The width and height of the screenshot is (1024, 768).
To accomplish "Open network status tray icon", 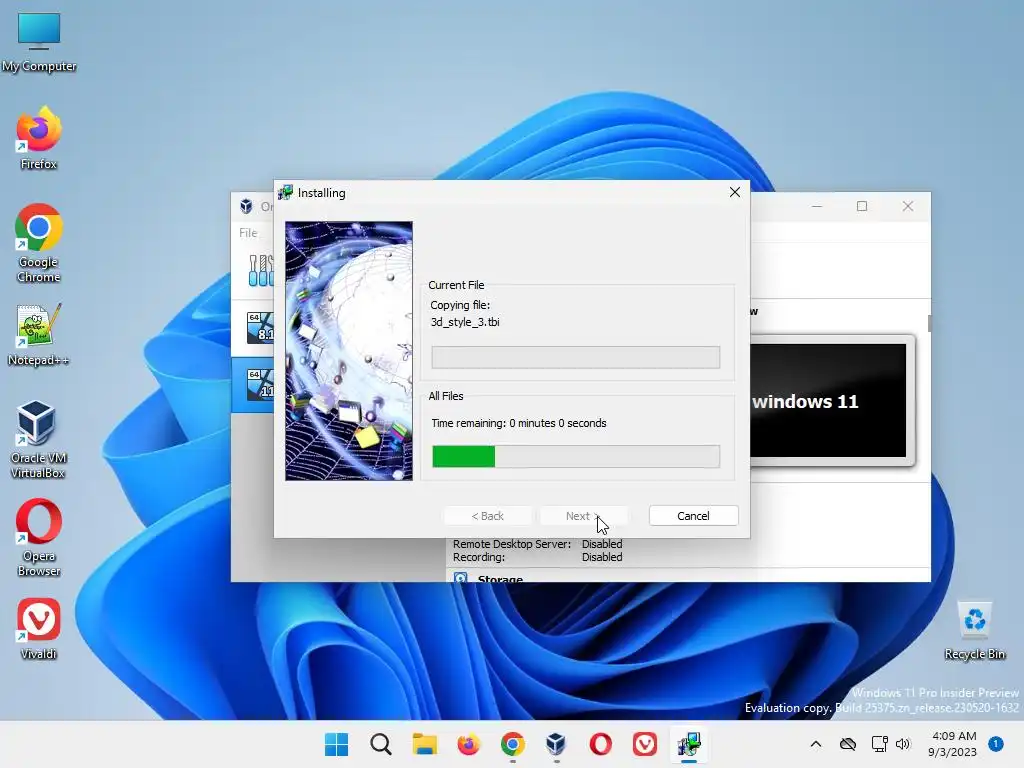I will [x=880, y=744].
